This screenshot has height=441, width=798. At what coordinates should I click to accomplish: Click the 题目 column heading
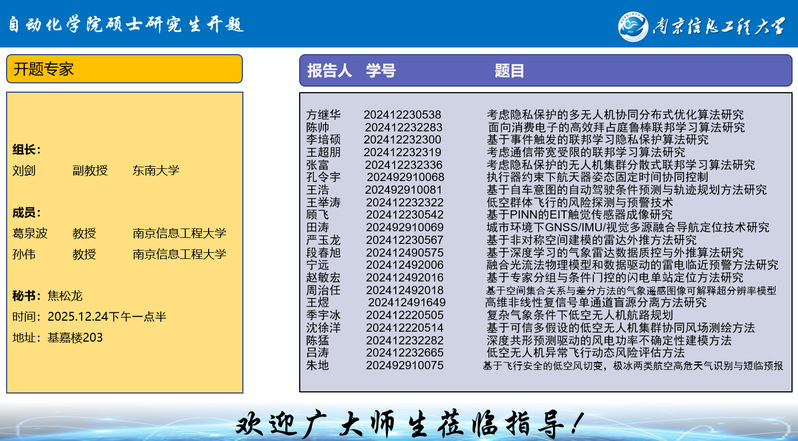pyautogui.click(x=509, y=71)
